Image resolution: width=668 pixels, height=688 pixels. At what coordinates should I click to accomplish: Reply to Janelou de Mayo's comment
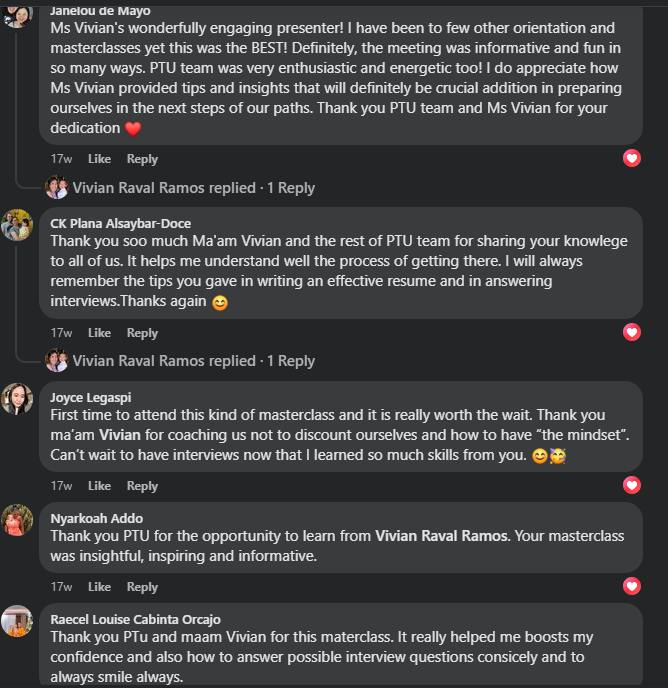(142, 159)
